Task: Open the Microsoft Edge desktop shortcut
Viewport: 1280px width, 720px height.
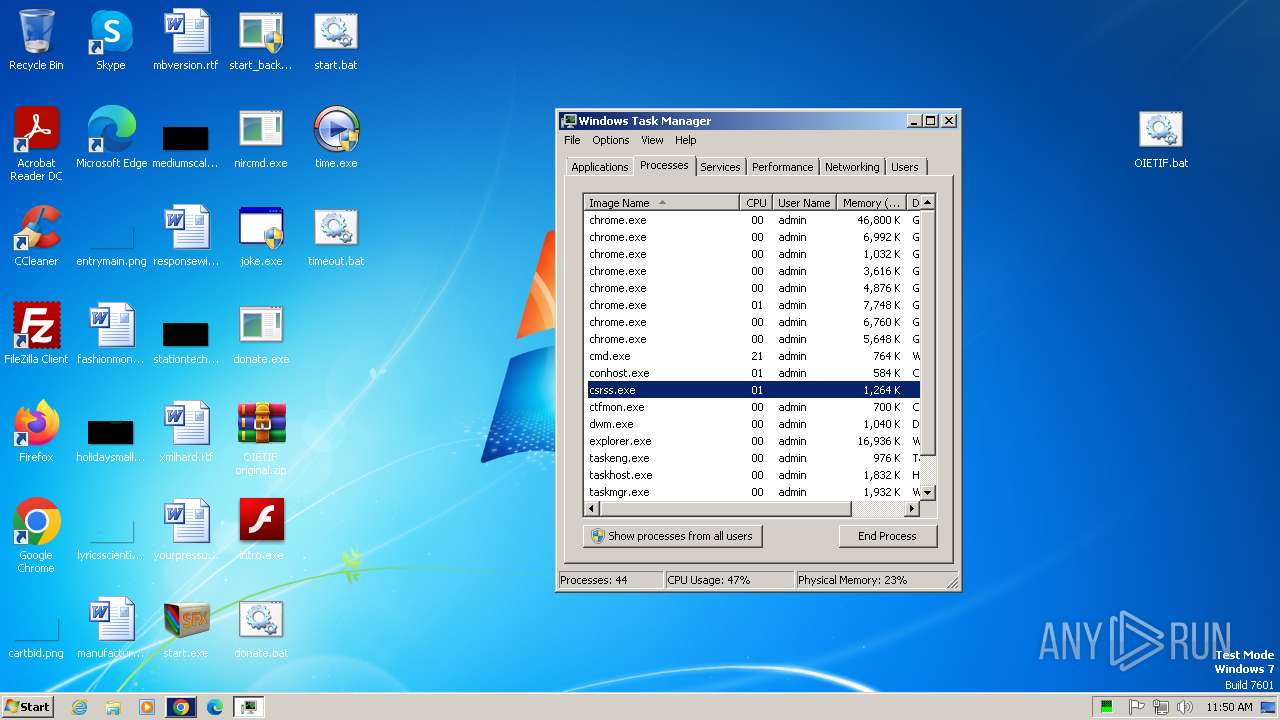Action: coord(111,138)
